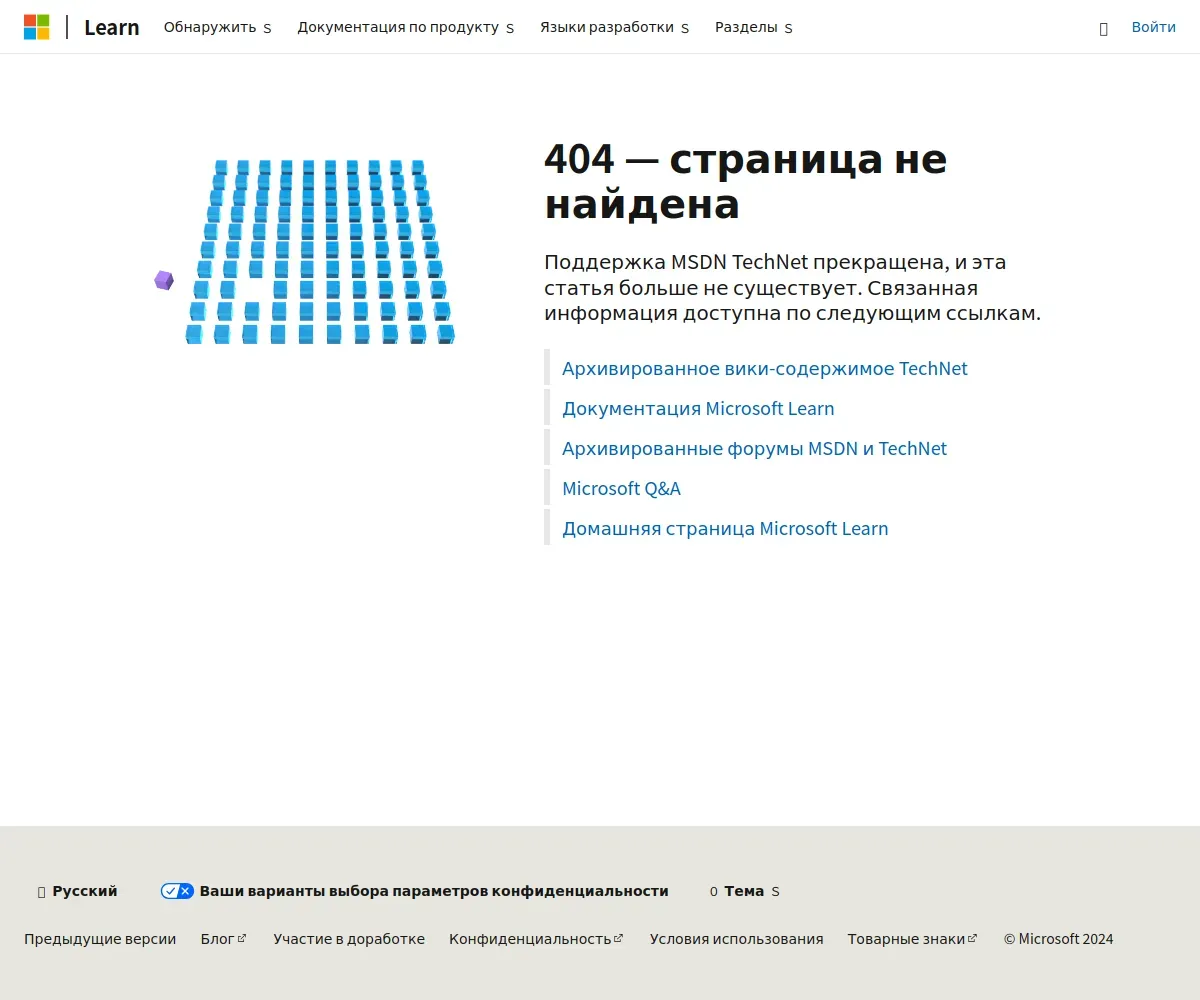Open the Learn home link
Viewport: 1200px width, 1000px height.
click(112, 28)
